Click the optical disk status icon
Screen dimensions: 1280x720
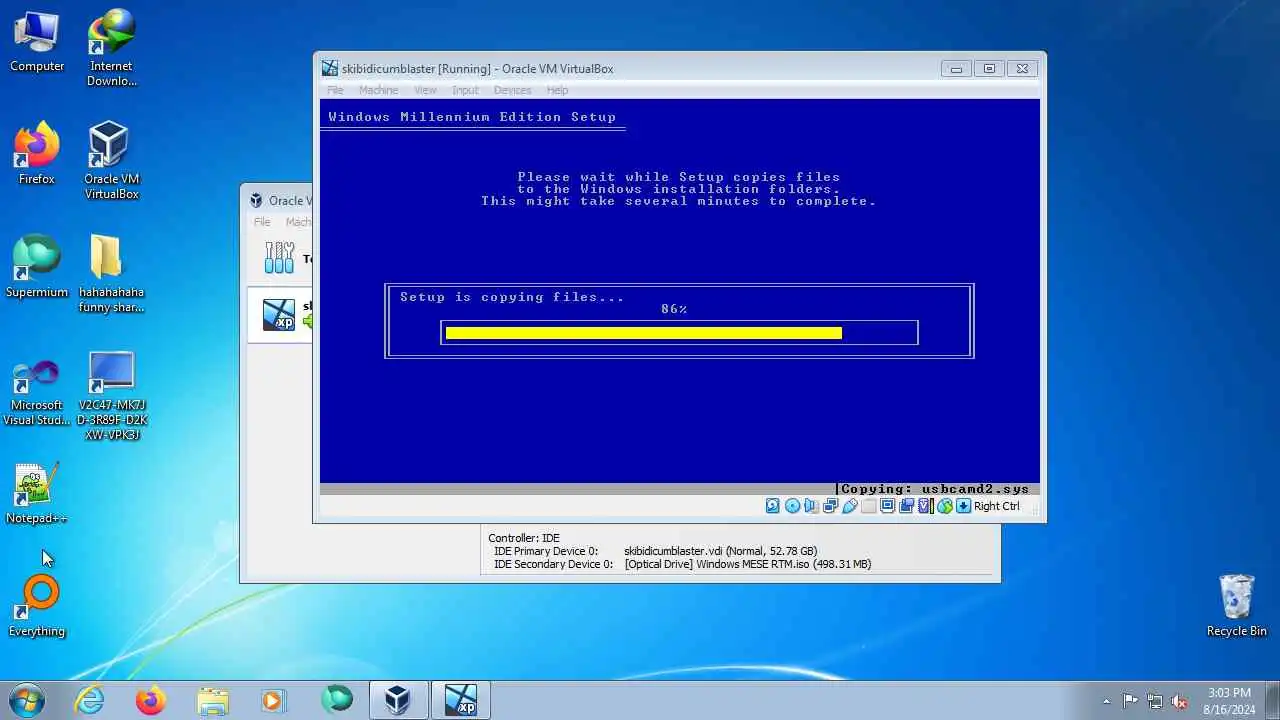tap(792, 506)
